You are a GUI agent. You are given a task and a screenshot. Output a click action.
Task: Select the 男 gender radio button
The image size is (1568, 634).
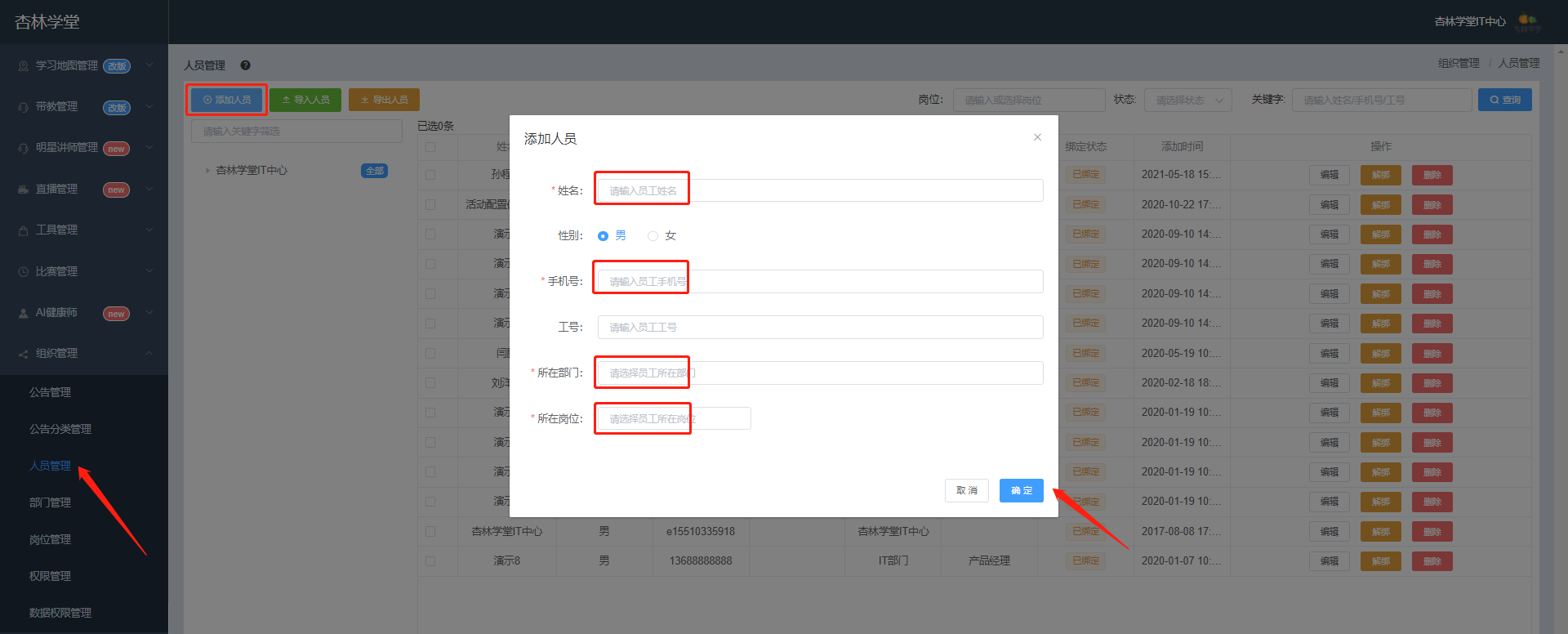click(603, 236)
